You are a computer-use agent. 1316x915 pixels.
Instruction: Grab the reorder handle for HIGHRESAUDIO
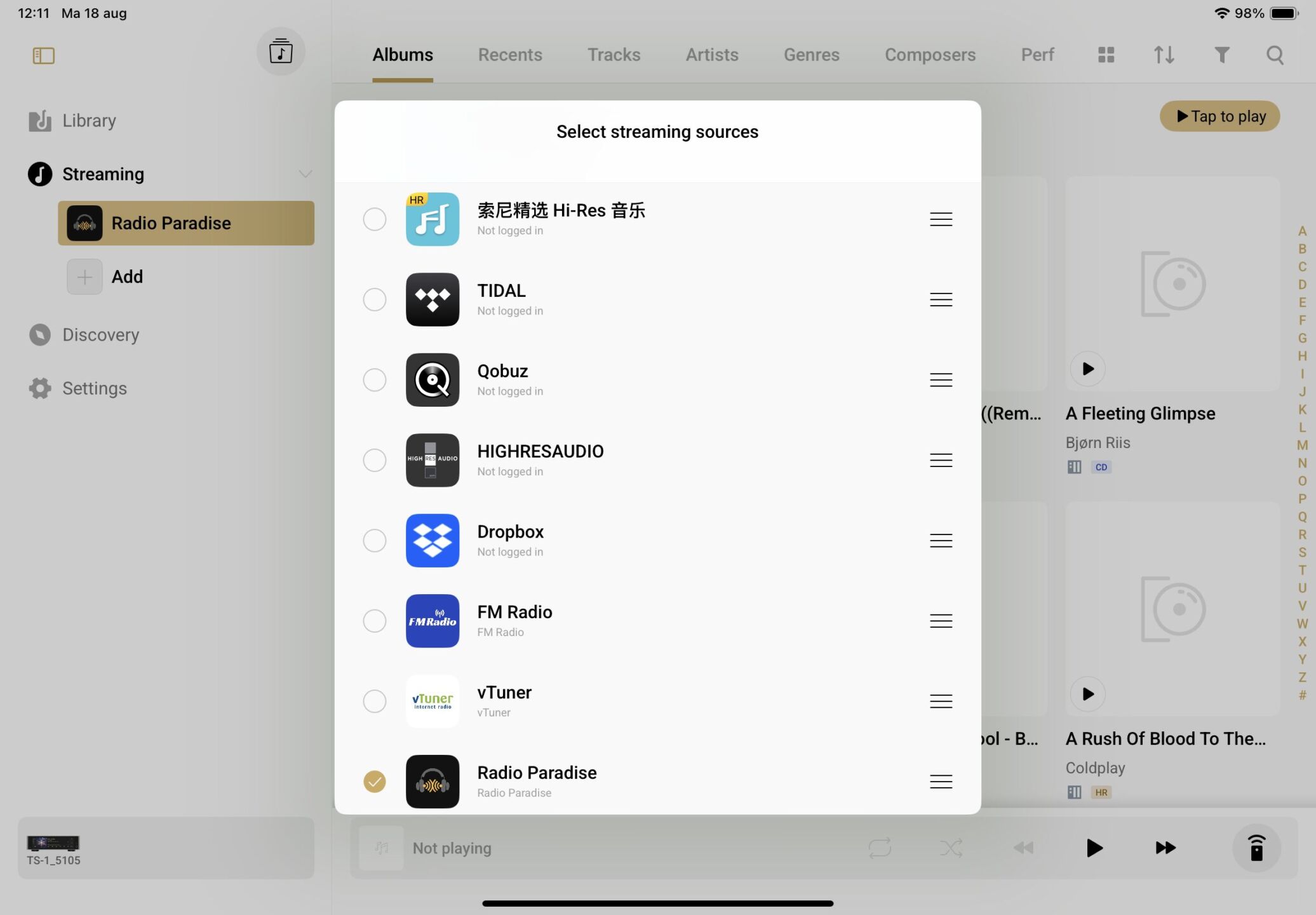pyautogui.click(x=941, y=460)
